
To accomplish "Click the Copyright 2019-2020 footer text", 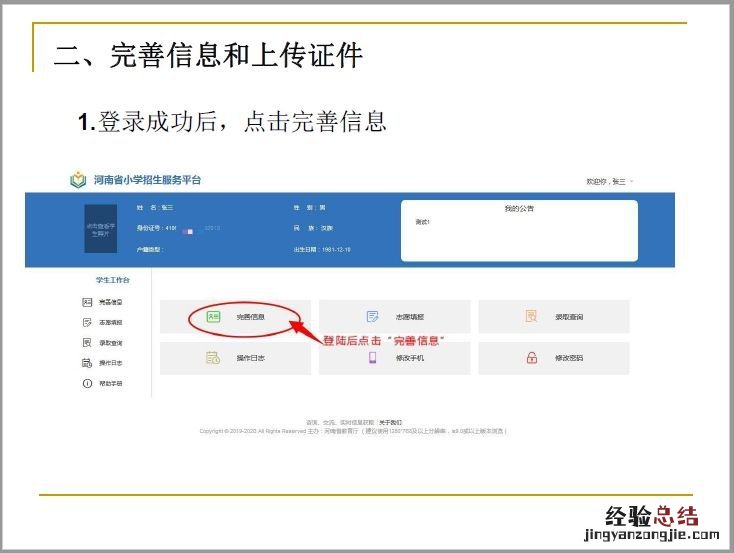I will (x=353, y=431).
